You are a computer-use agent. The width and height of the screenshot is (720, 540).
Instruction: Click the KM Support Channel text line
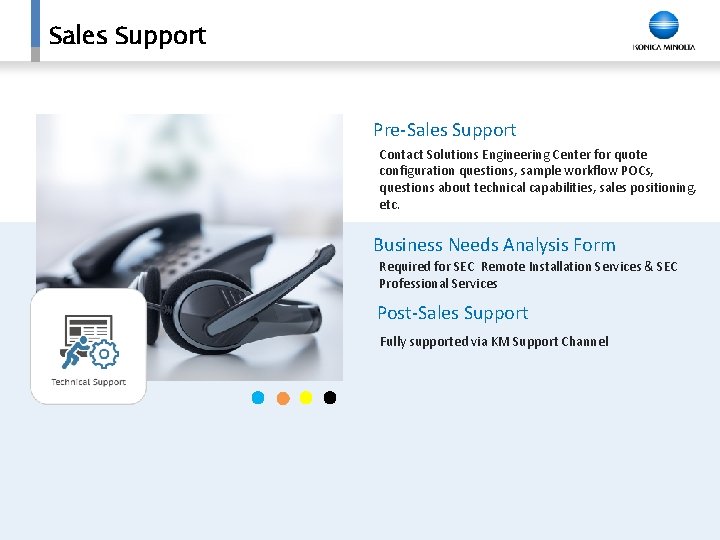click(x=494, y=342)
